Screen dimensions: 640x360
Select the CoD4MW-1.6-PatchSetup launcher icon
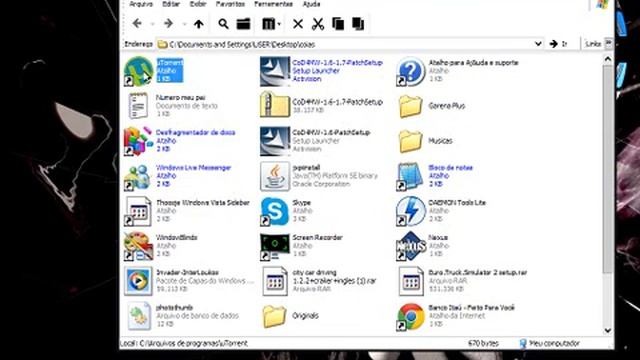tap(275, 141)
